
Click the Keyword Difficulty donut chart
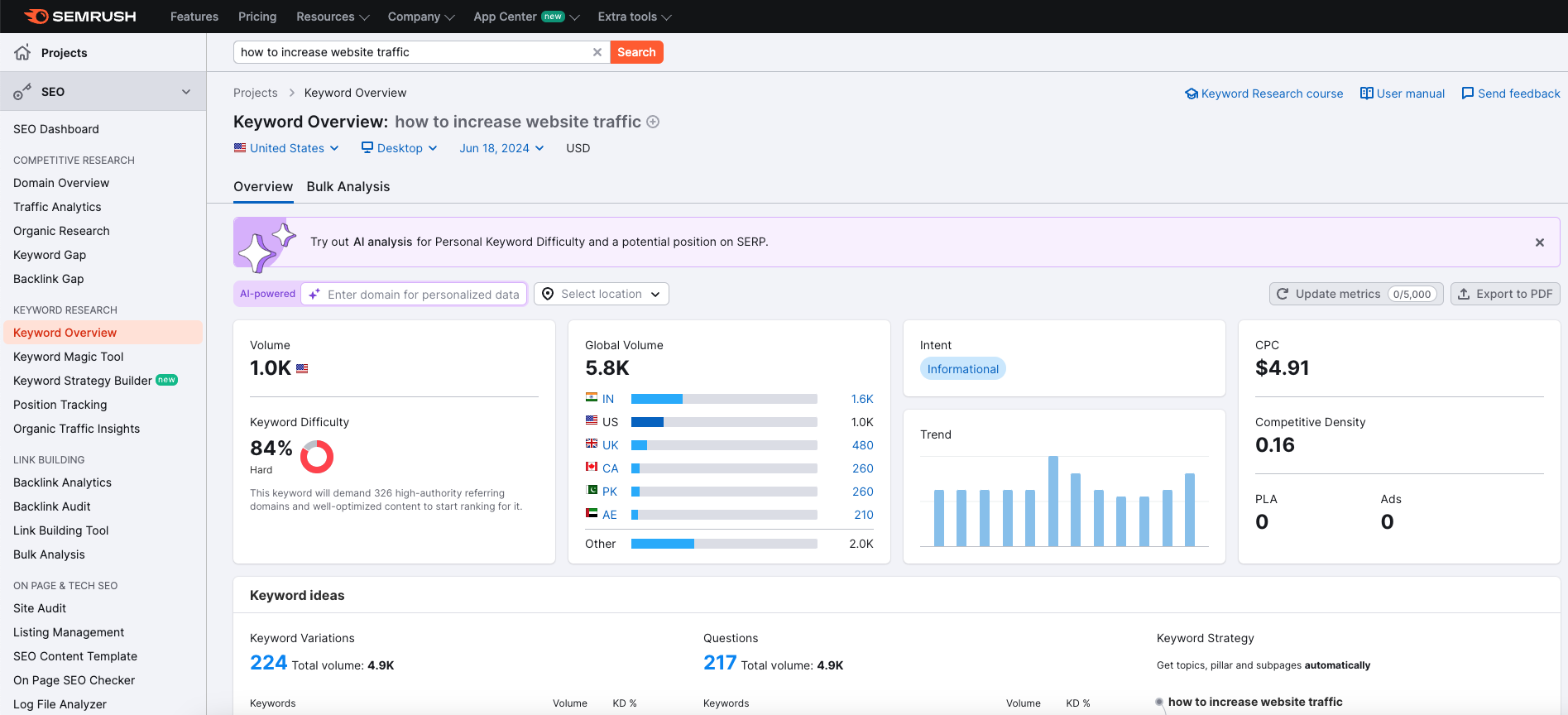317,456
